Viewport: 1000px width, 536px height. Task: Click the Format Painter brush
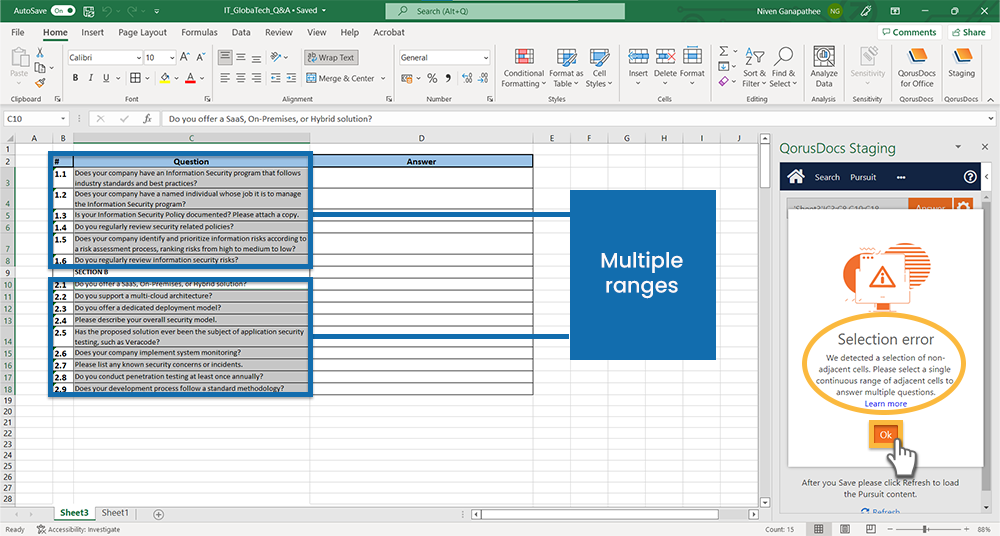[x=40, y=83]
